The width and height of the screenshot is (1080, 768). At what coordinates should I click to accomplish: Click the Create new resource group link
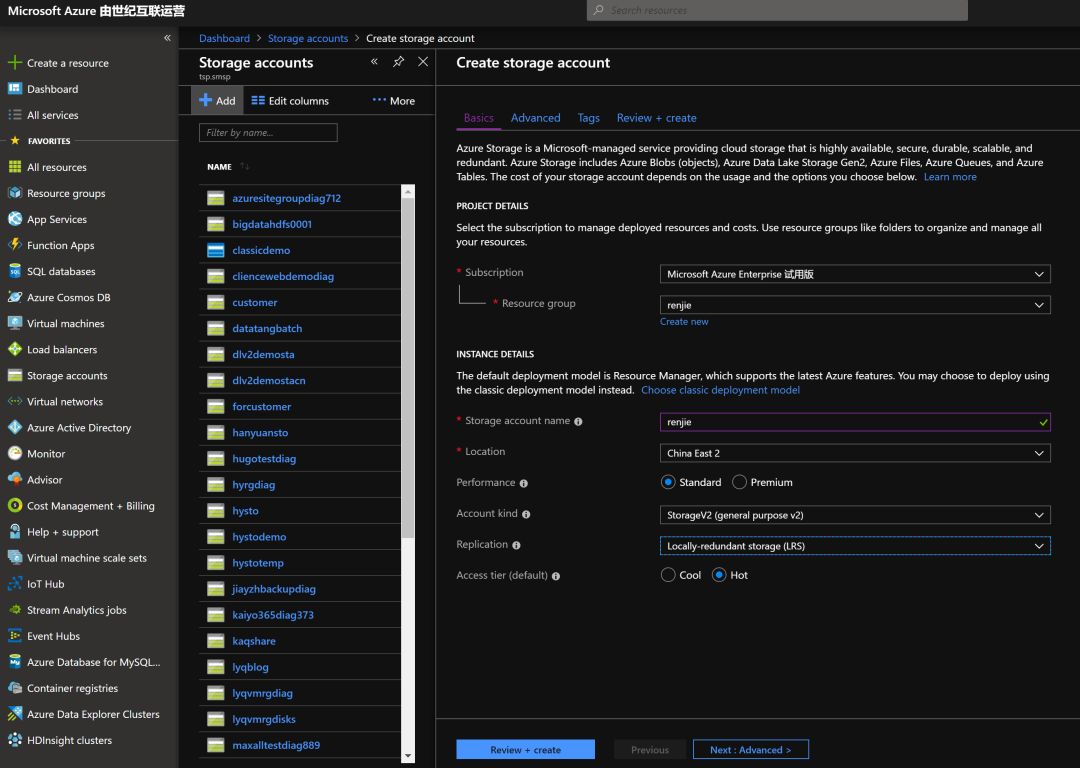(x=684, y=322)
